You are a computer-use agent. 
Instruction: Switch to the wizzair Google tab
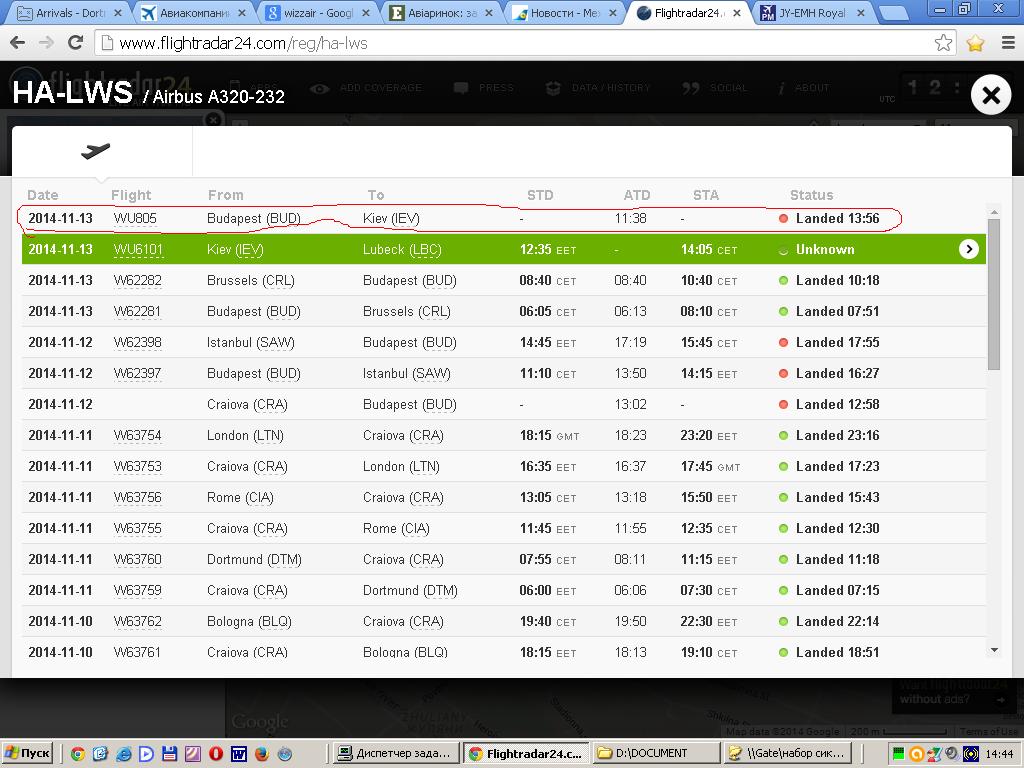(314, 13)
